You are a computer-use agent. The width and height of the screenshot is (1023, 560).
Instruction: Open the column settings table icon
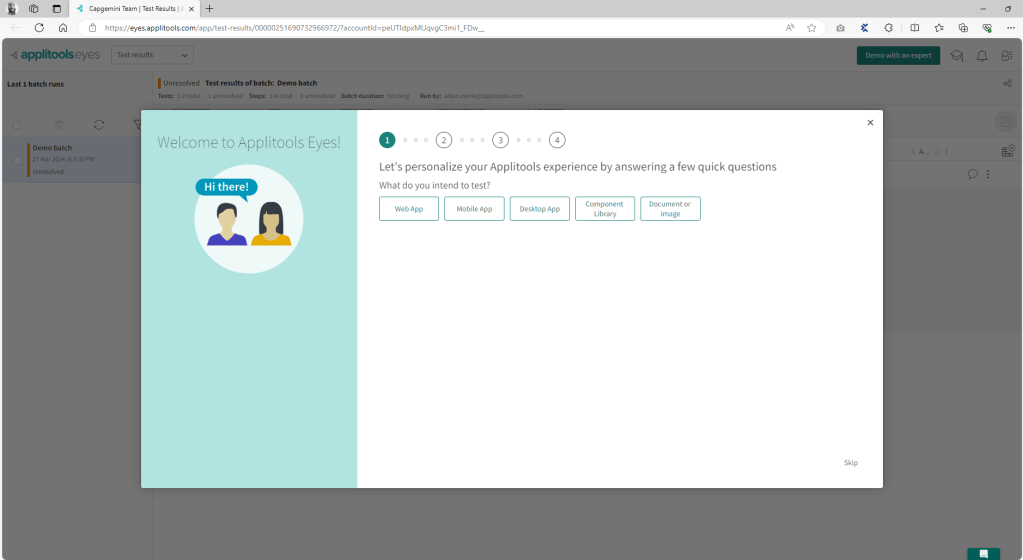[x=1007, y=151]
